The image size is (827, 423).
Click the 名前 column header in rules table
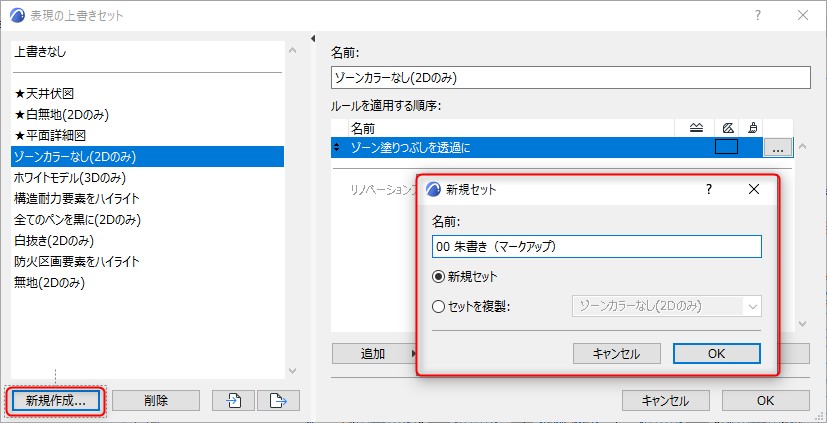(512, 128)
